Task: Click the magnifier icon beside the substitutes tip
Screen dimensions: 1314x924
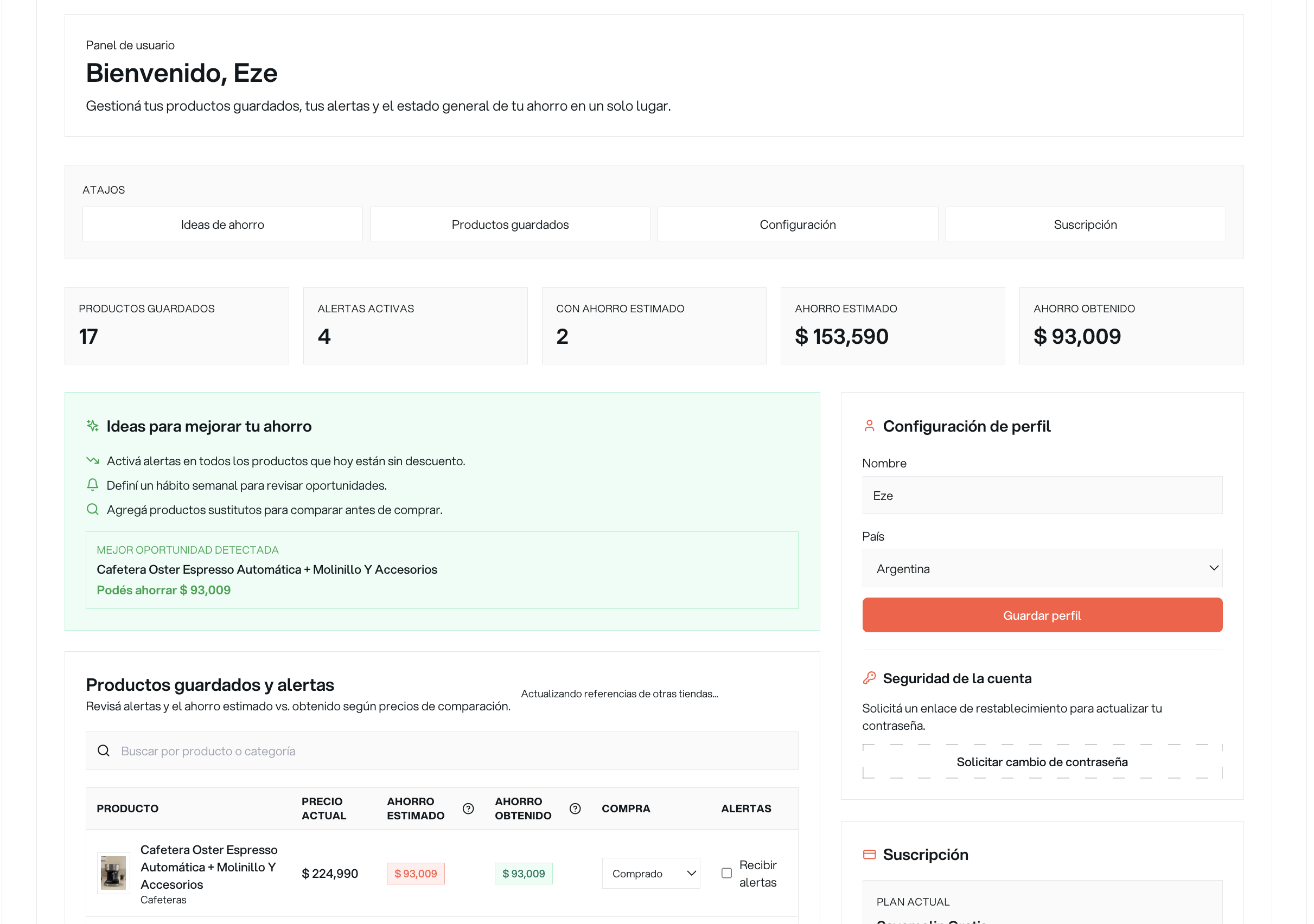Action: [x=92, y=509]
